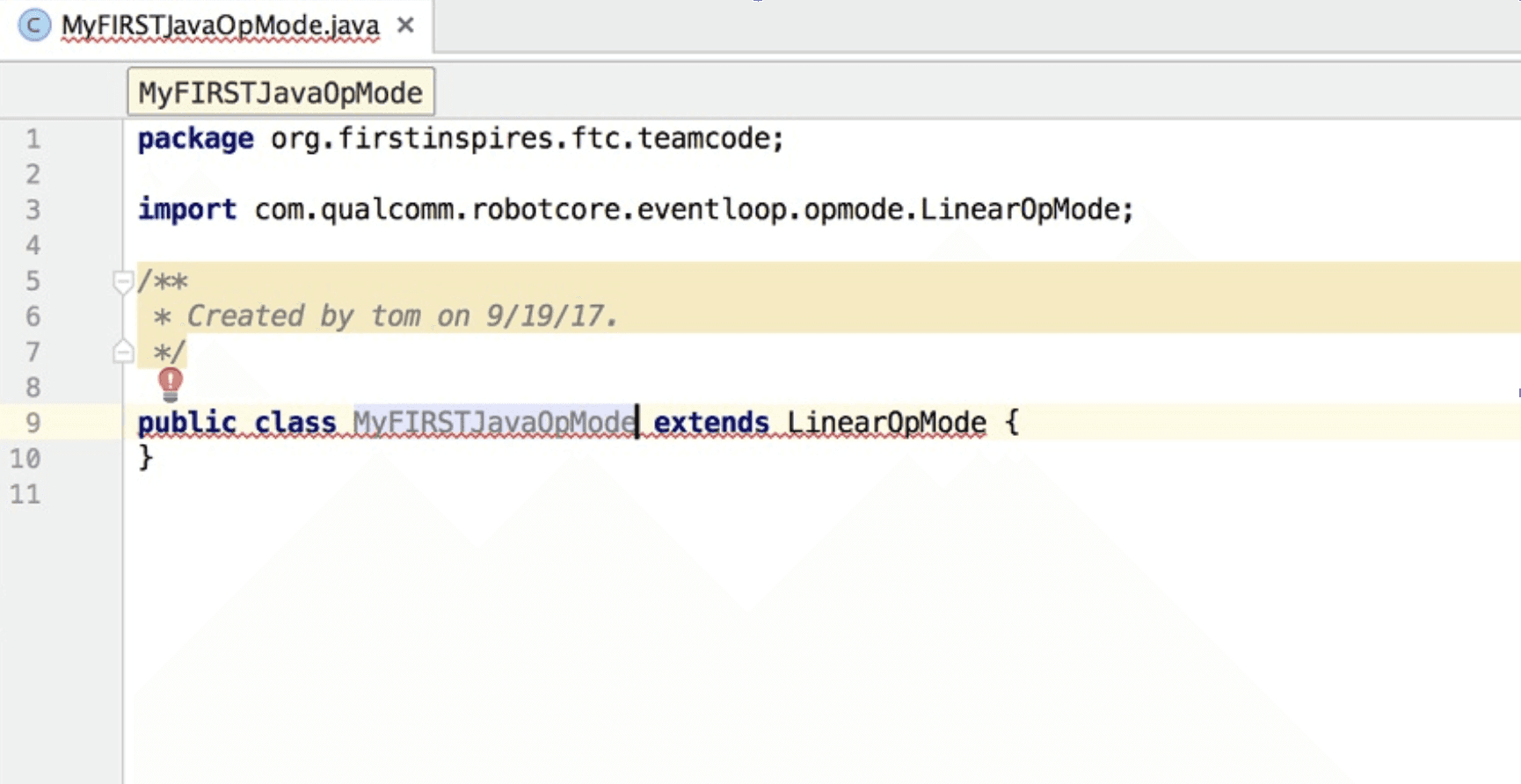The height and width of the screenshot is (784, 1521).
Task: Close the MyFIRSTJavaOpMode.java tab
Action: pyautogui.click(x=405, y=25)
